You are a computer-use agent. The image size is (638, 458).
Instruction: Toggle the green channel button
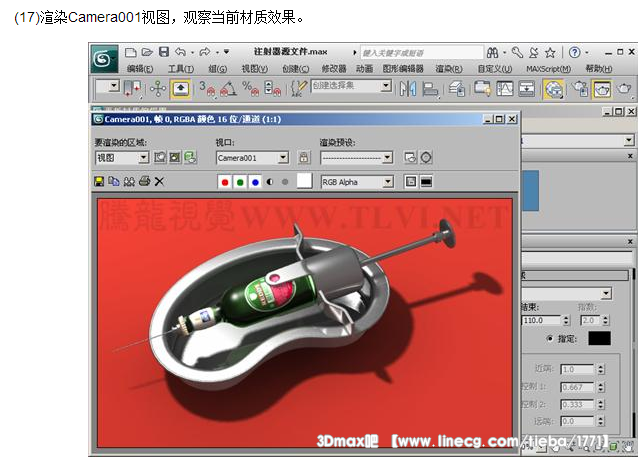pyautogui.click(x=240, y=182)
